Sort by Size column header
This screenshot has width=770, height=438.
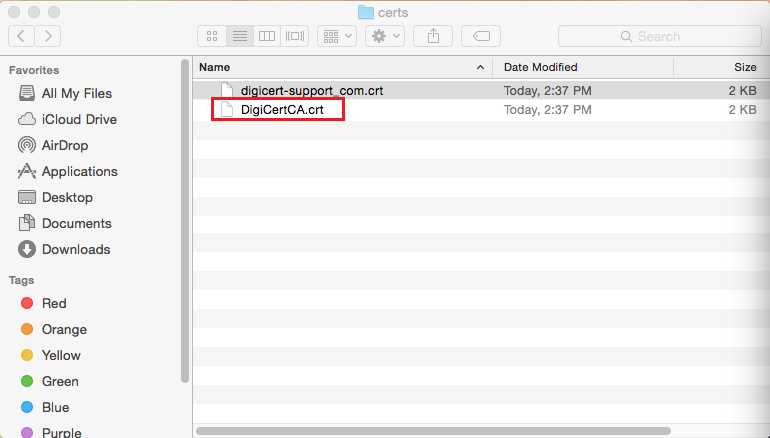745,67
